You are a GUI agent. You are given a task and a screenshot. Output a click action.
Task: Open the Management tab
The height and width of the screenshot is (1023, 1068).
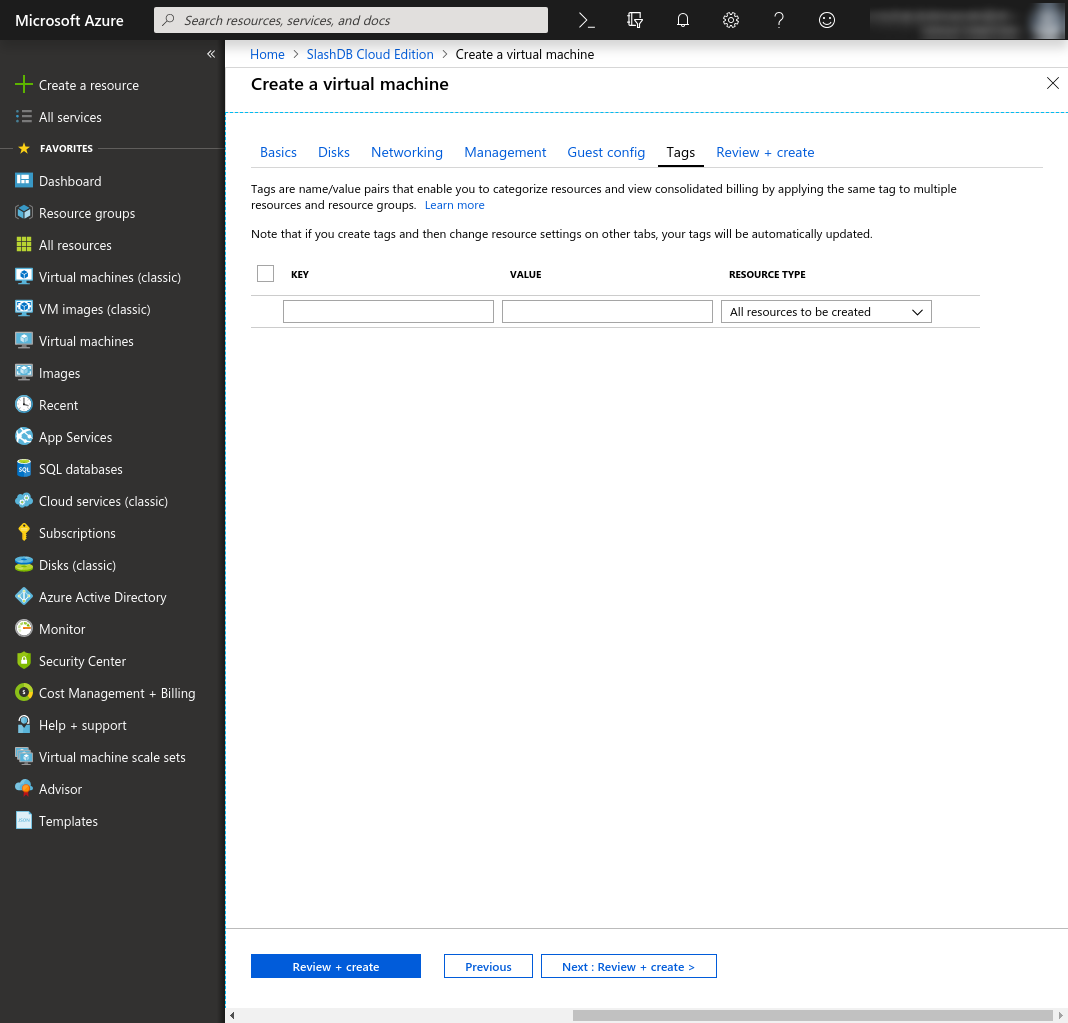[x=505, y=152]
